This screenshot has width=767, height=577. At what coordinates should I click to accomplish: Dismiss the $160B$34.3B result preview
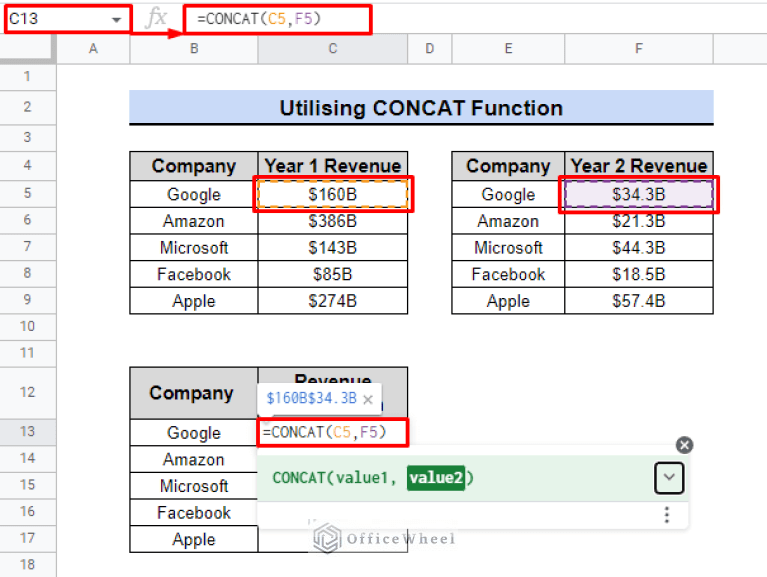pos(368,399)
